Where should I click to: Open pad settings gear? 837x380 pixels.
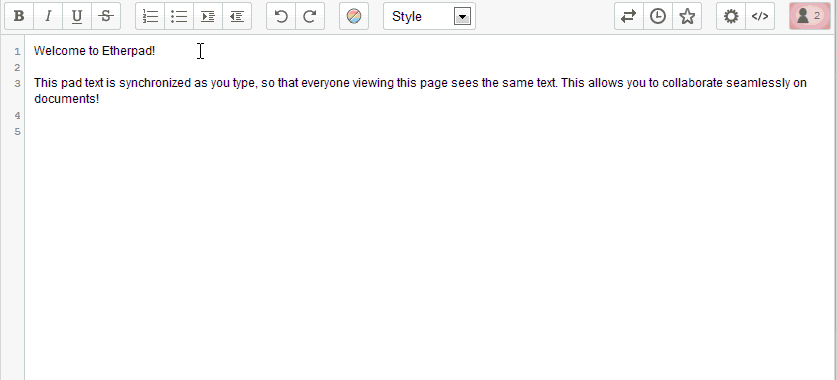(x=731, y=16)
